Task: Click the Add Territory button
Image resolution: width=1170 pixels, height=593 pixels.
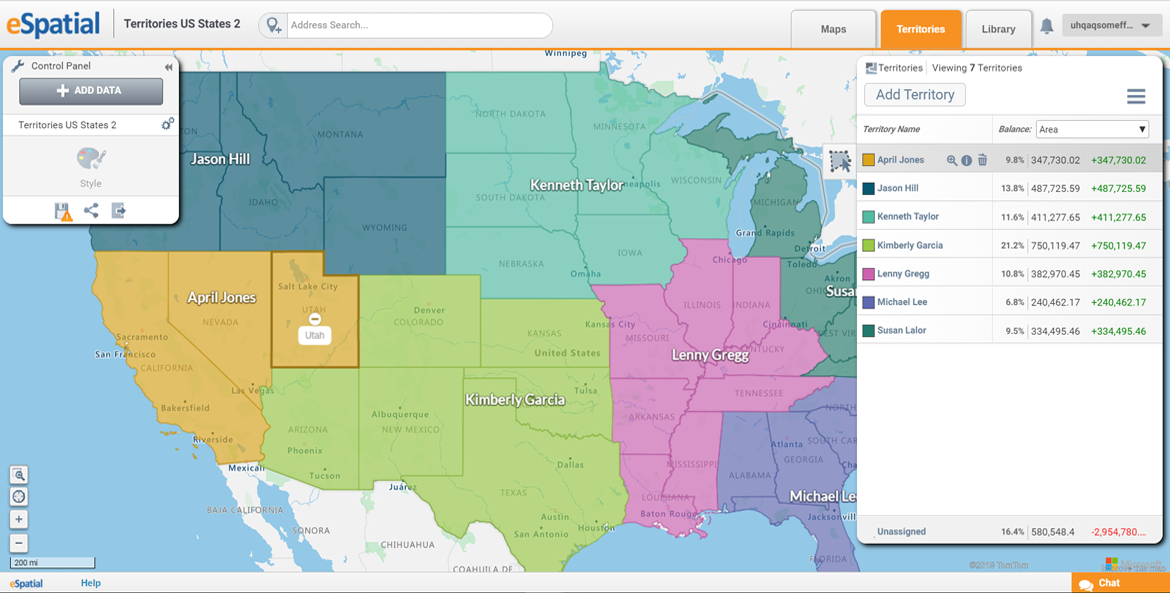Action: (915, 95)
